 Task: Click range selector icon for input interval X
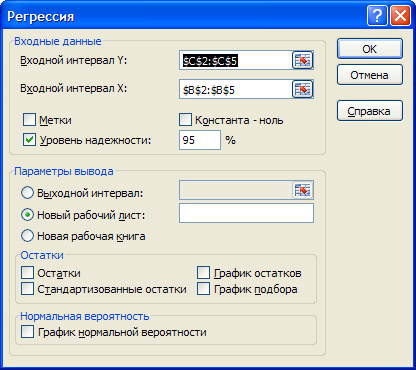[x=303, y=89]
